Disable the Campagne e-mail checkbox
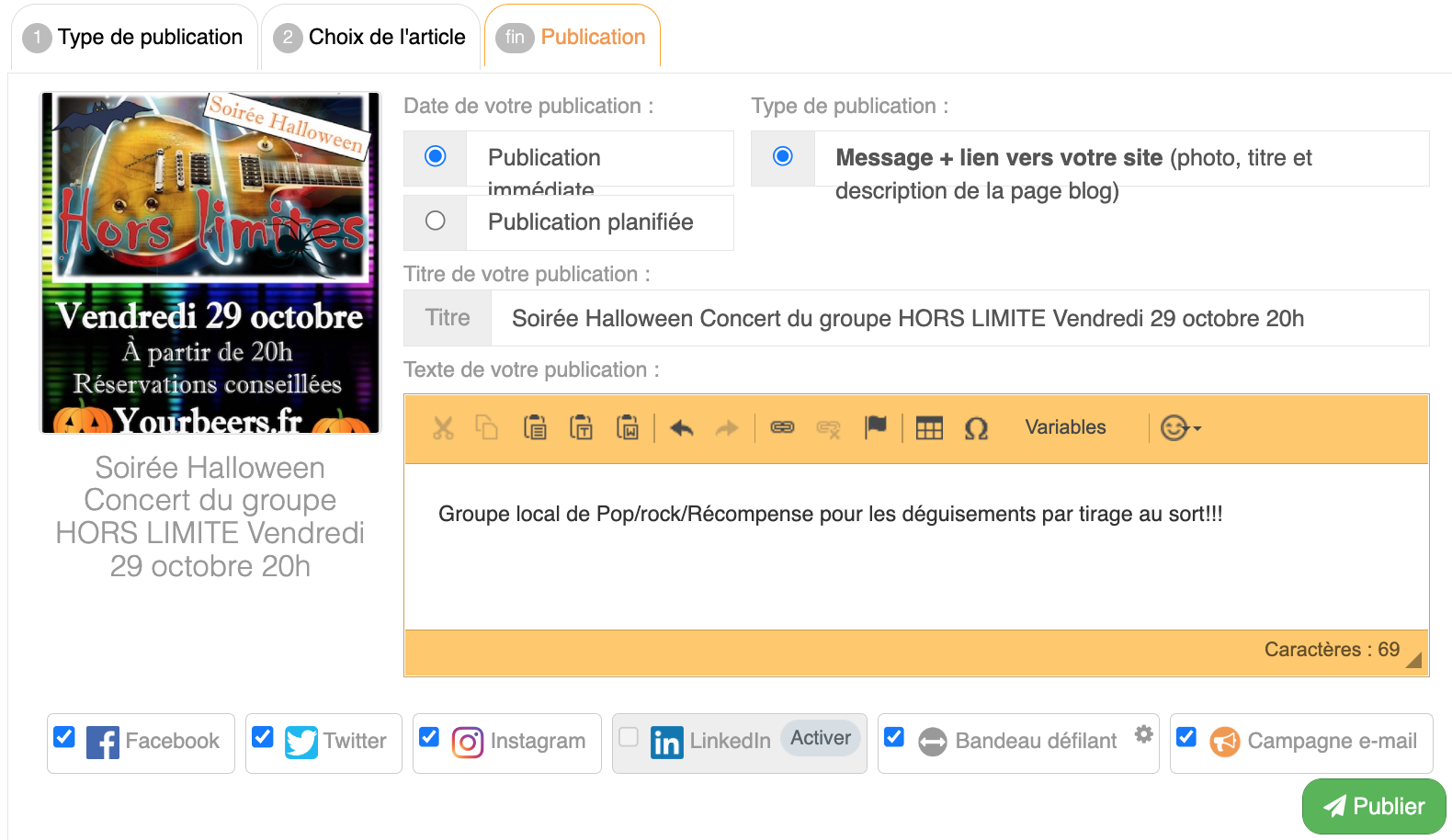 (1186, 737)
